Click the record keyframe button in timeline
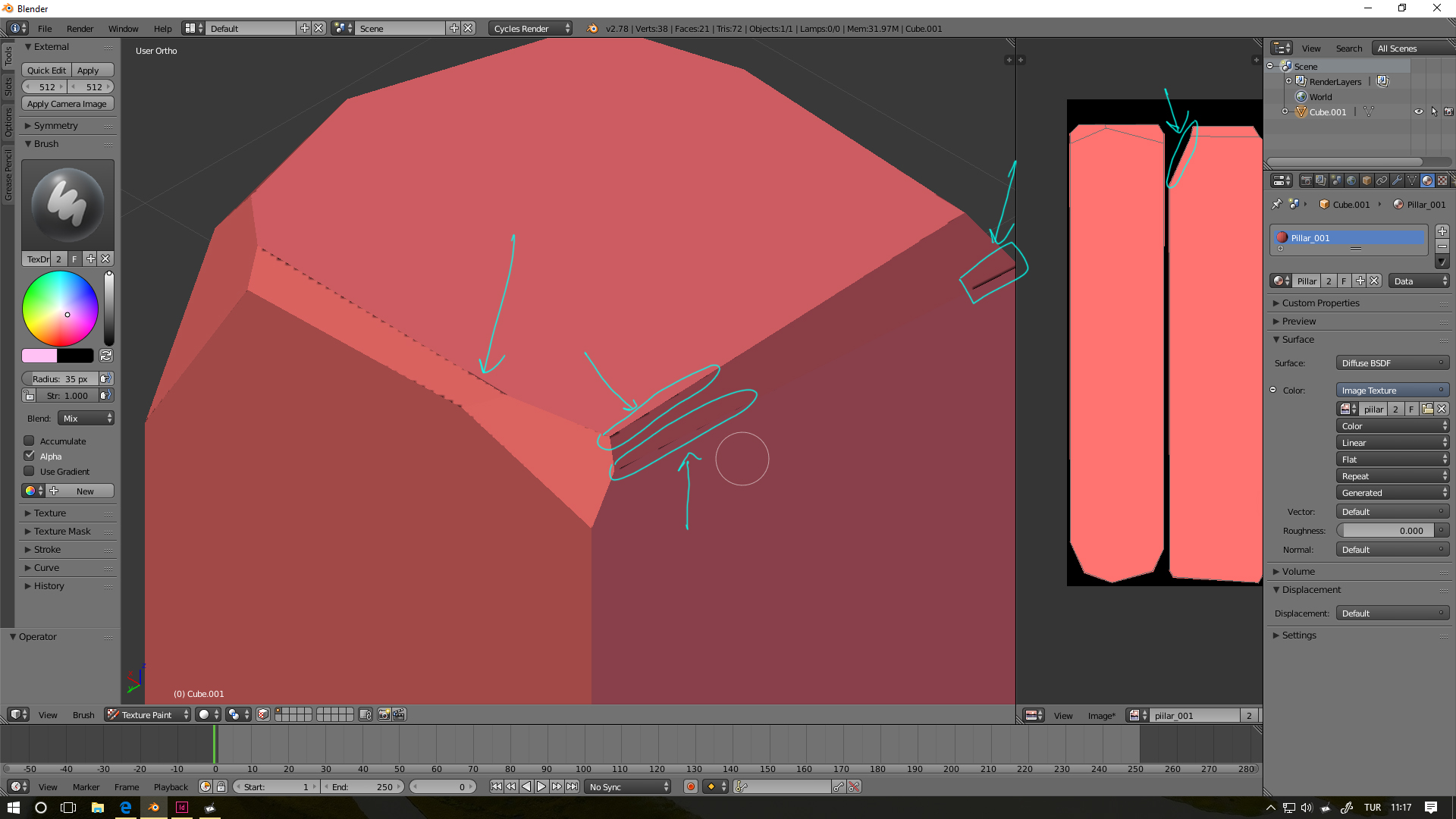Screen dimensions: 1456x819 [690, 787]
